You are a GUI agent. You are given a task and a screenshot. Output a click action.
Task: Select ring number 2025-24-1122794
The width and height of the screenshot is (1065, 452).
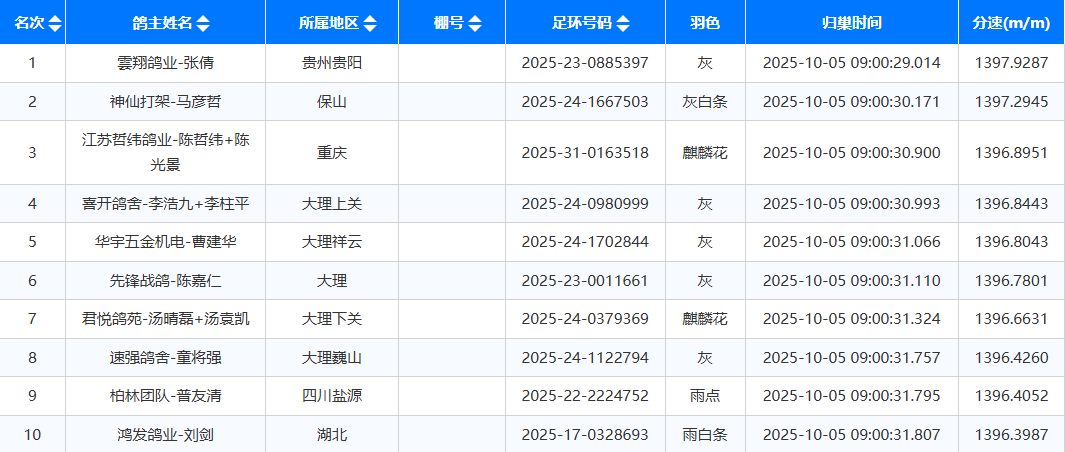tap(585, 358)
